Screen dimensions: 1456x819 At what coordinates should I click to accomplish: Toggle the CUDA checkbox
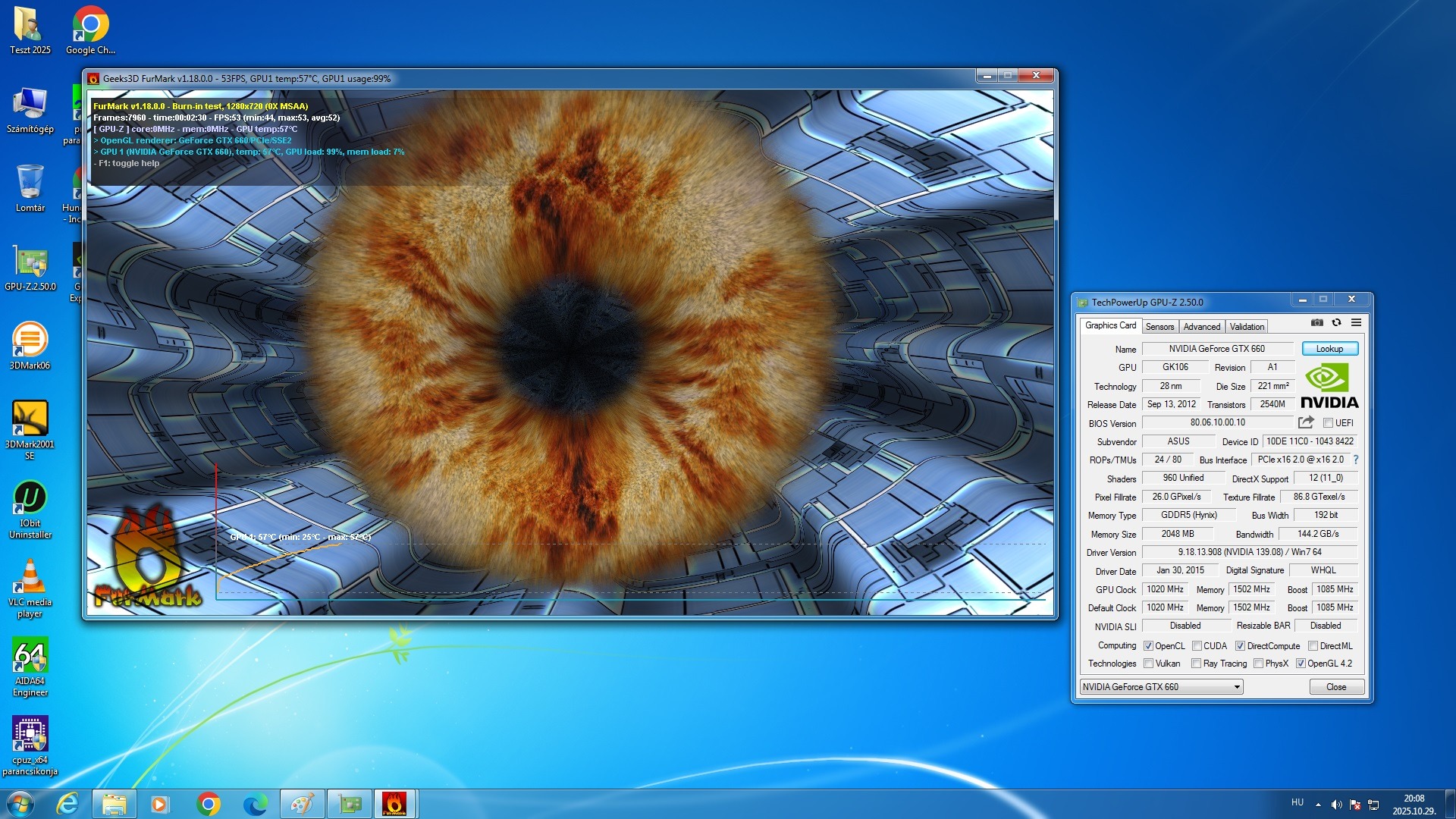pos(1197,646)
